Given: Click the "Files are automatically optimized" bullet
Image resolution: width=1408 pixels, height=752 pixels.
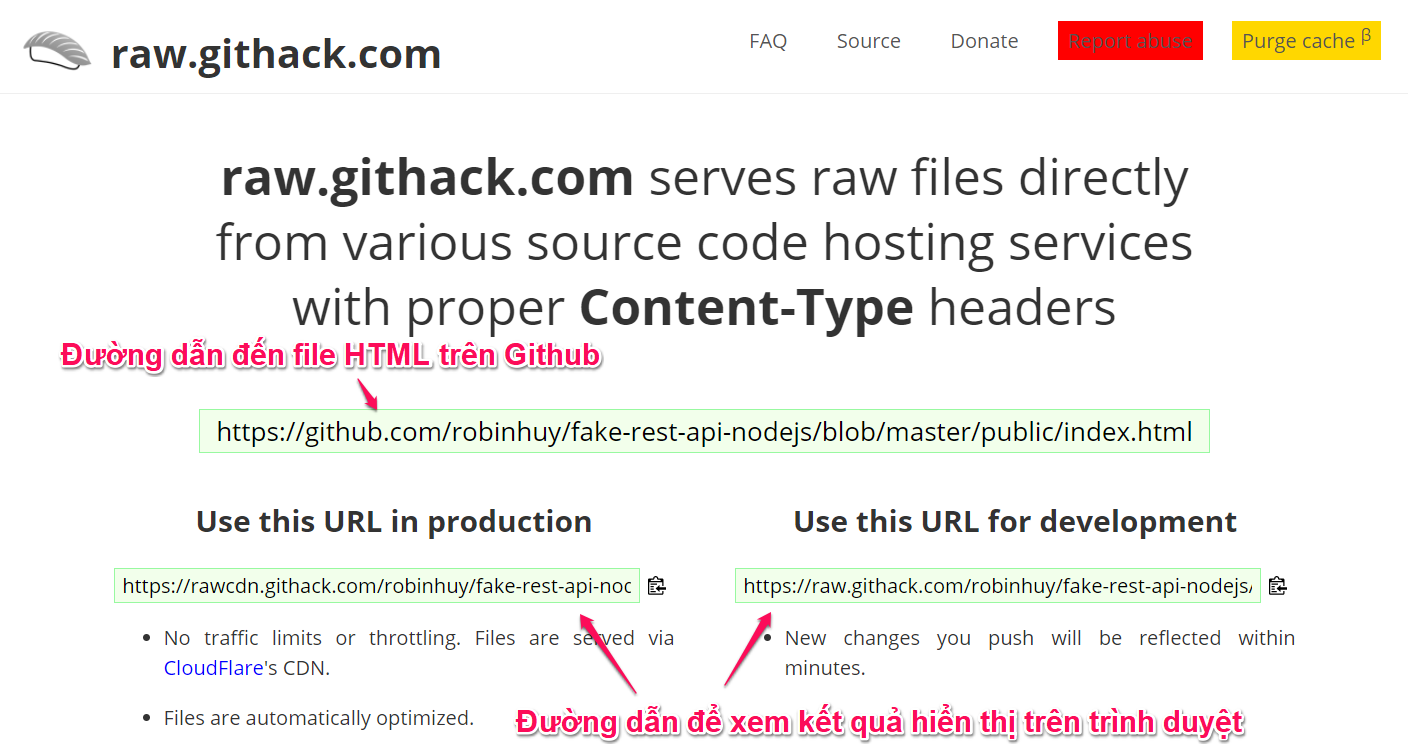Looking at the screenshot, I should [318, 718].
